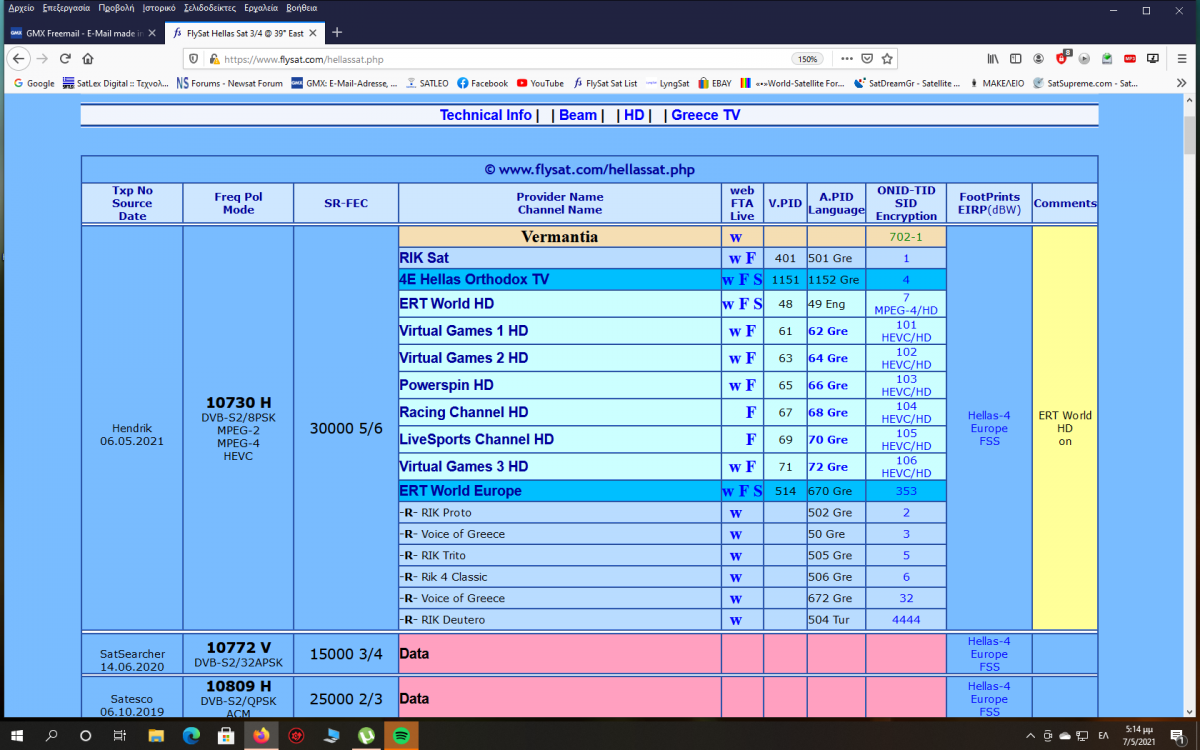
Task: Open SatDreamGr bookmark
Action: (x=909, y=83)
